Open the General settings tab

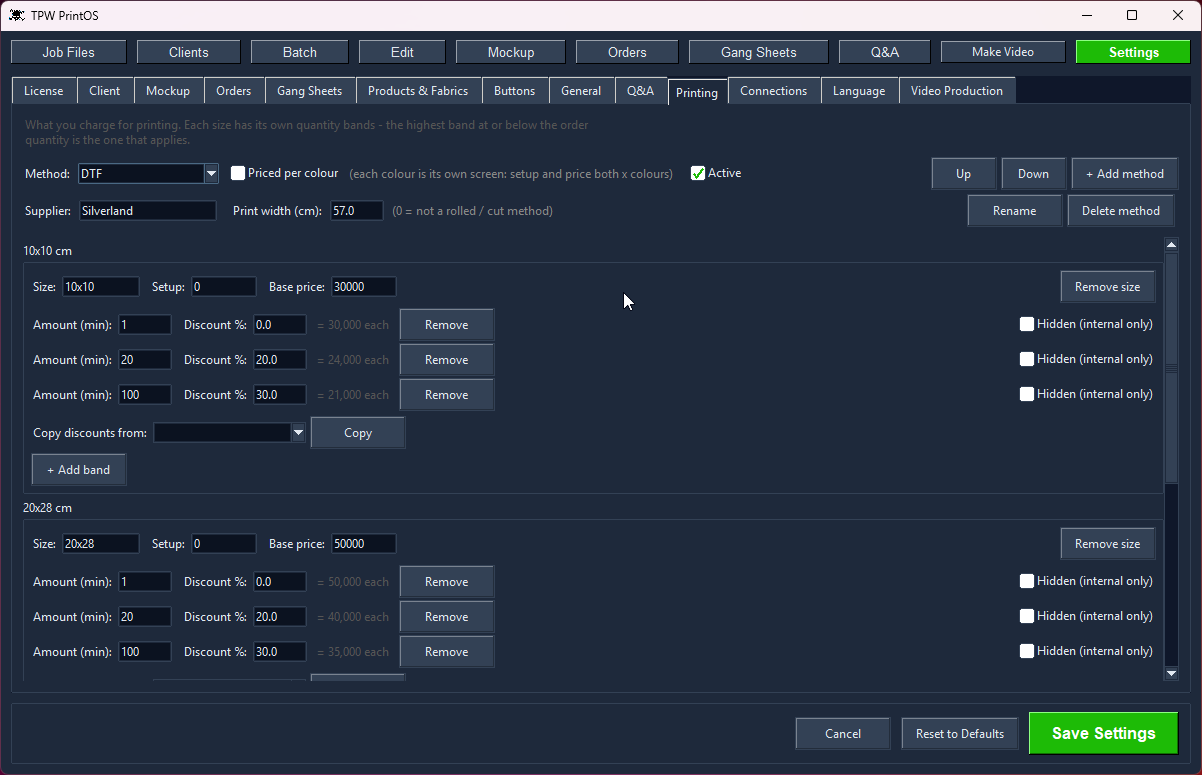581,91
